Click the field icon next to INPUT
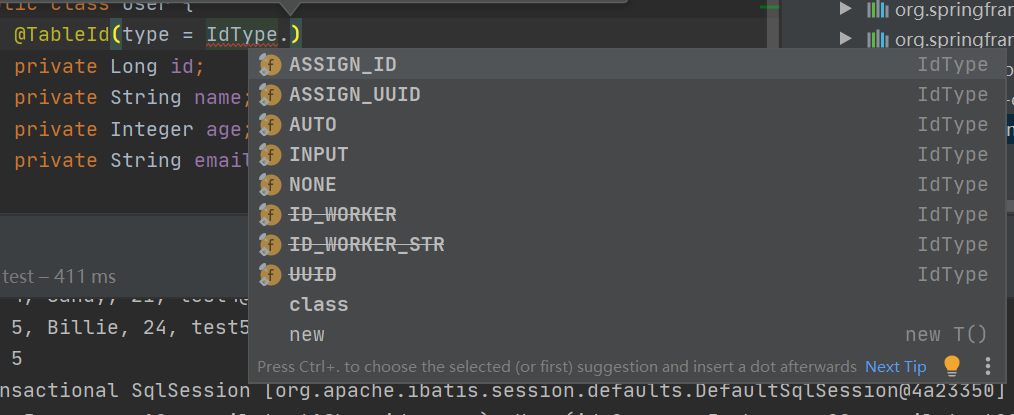The image size is (1014, 415). (270, 155)
